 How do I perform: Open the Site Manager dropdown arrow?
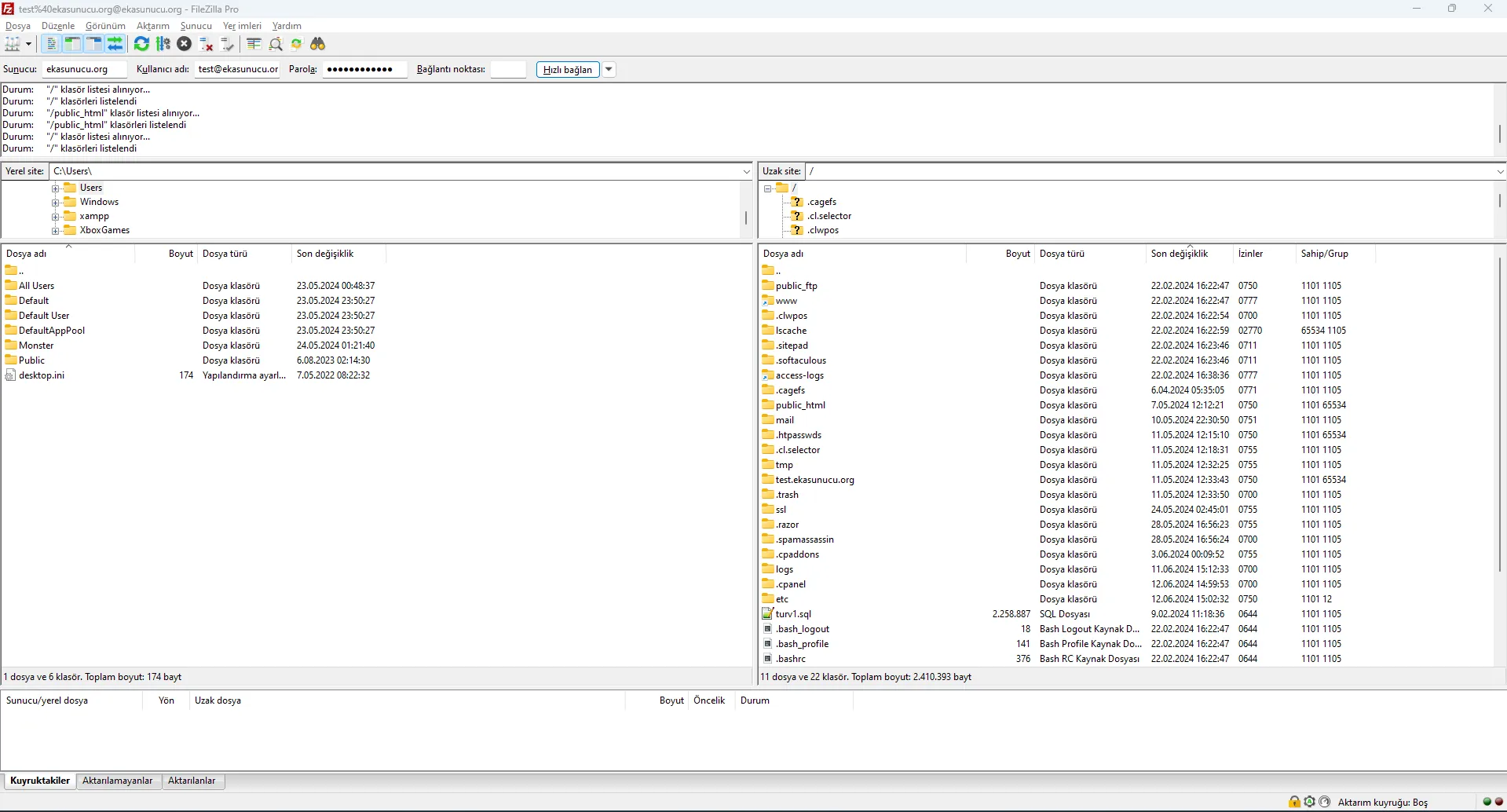[29, 44]
